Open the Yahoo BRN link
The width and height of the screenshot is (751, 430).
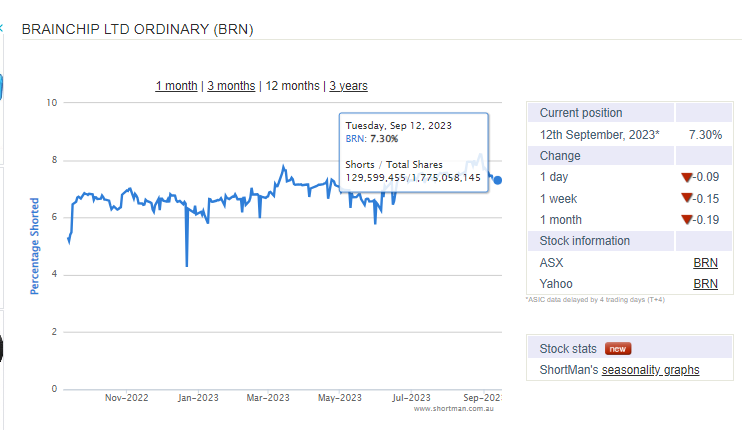(x=705, y=284)
